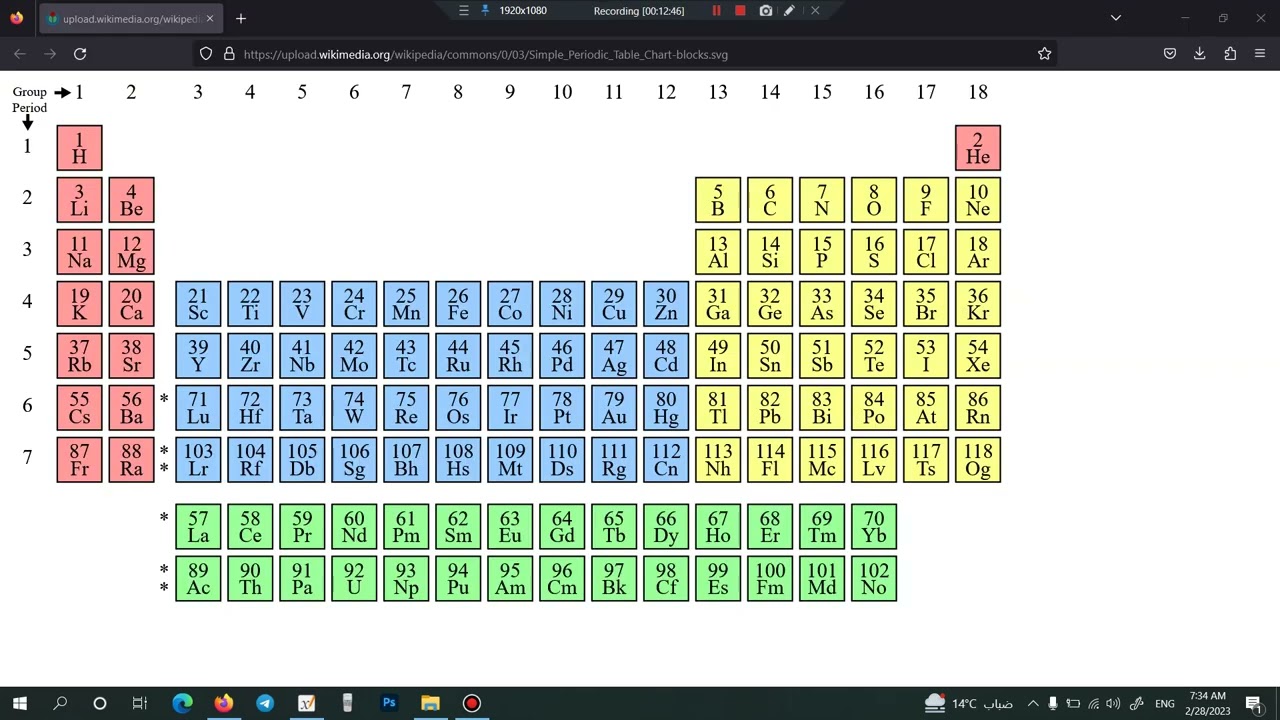Click the group 18 column header
Image resolution: width=1280 pixels, height=720 pixels.
point(978,92)
